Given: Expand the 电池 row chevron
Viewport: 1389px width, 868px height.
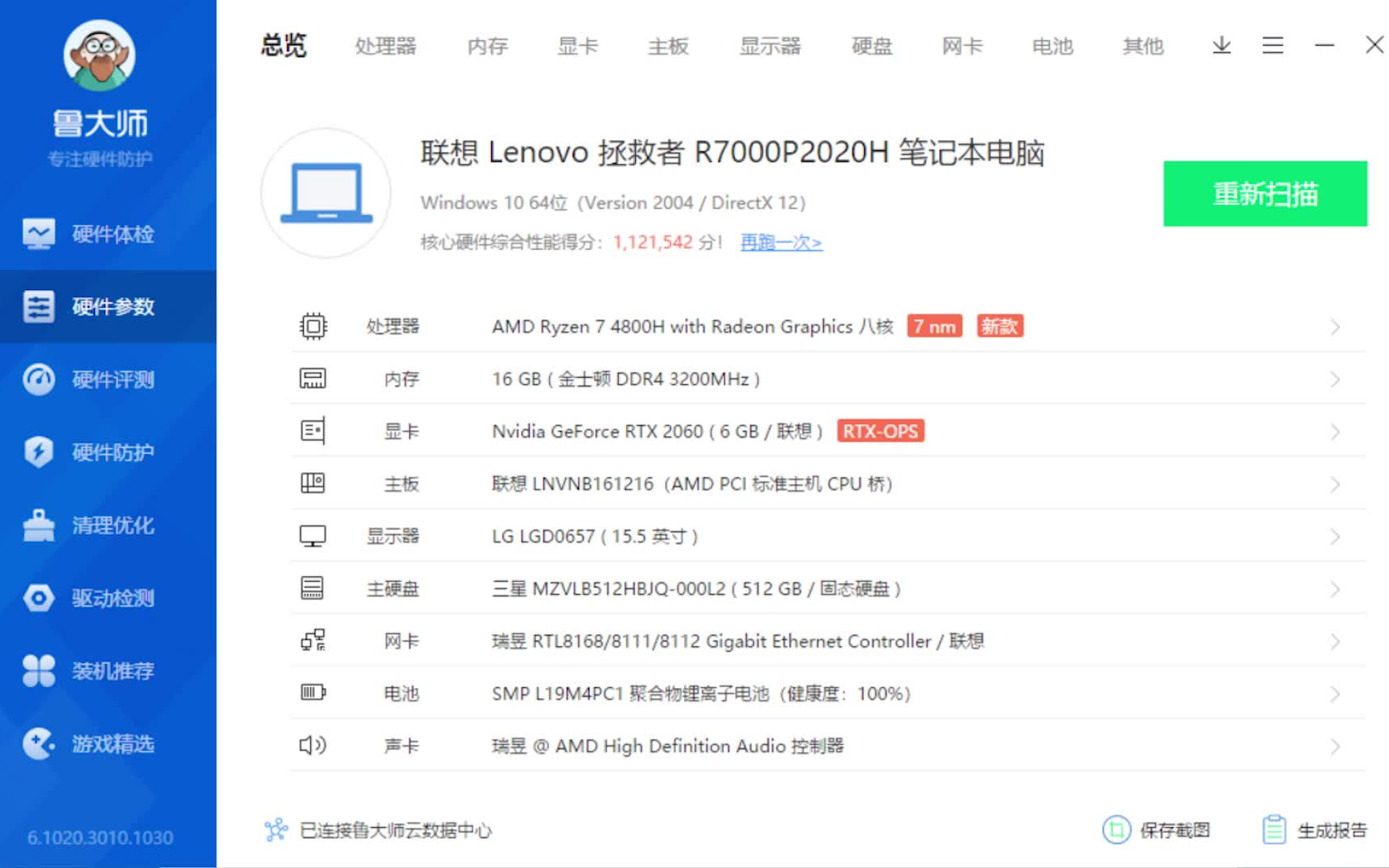Looking at the screenshot, I should click(x=1335, y=694).
